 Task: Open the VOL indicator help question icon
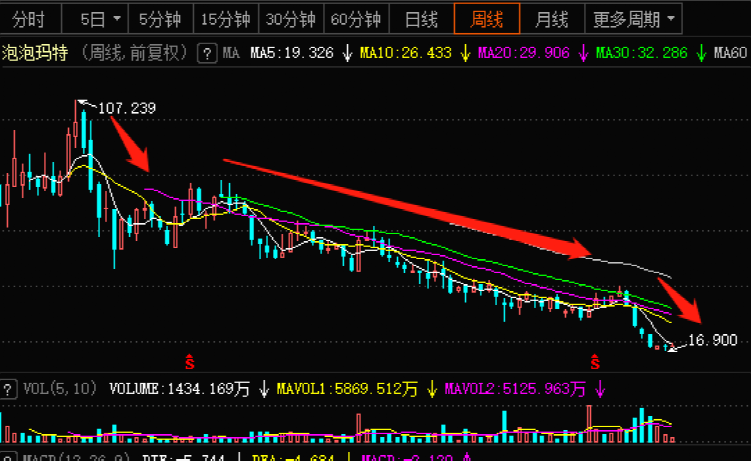click(7, 389)
